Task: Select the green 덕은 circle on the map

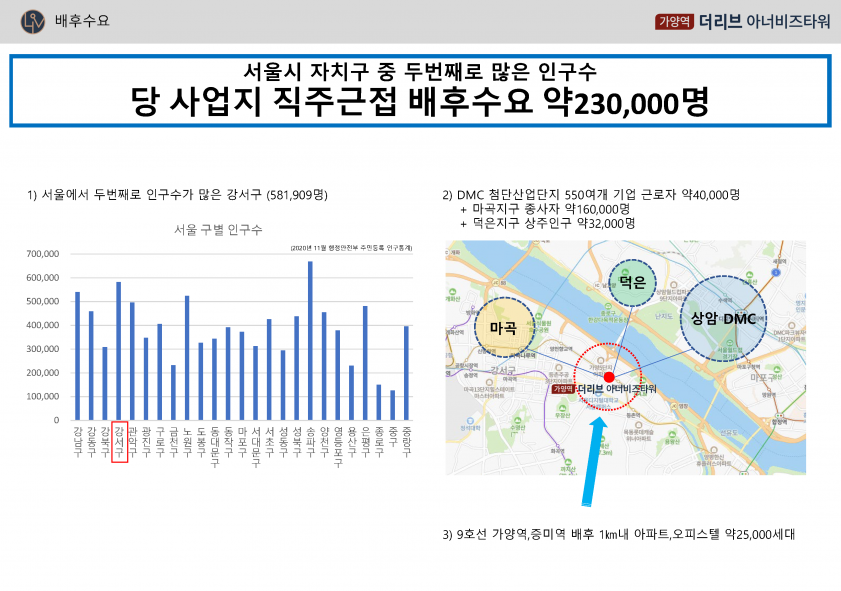Action: pos(632,283)
